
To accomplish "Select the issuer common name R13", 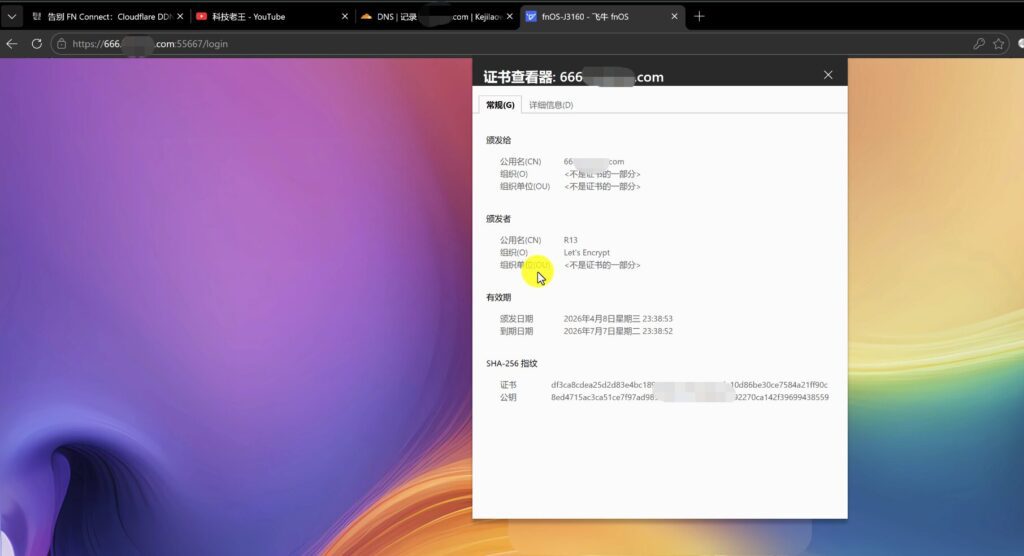I will click(570, 240).
